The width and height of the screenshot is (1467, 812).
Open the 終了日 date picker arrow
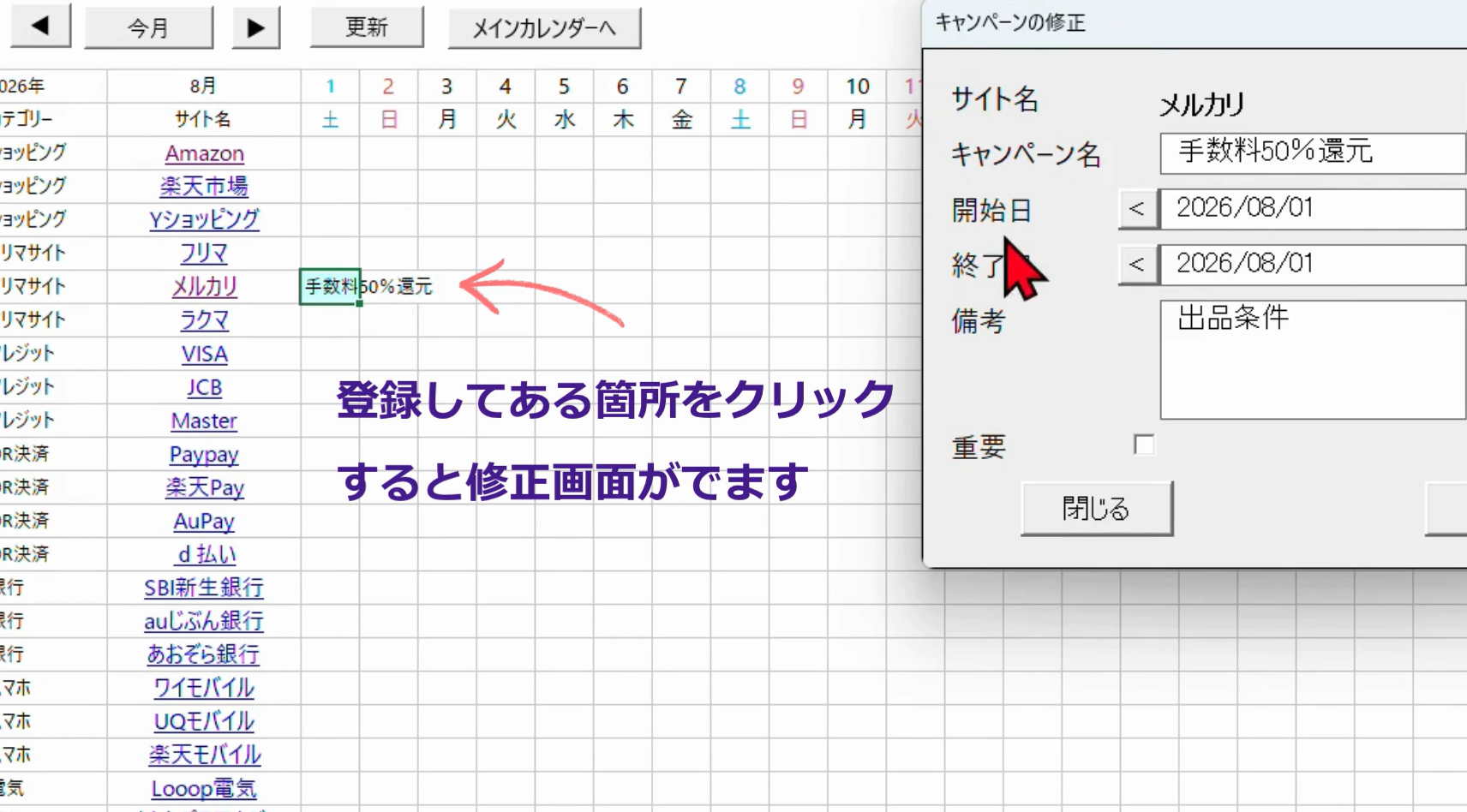coord(1137,264)
